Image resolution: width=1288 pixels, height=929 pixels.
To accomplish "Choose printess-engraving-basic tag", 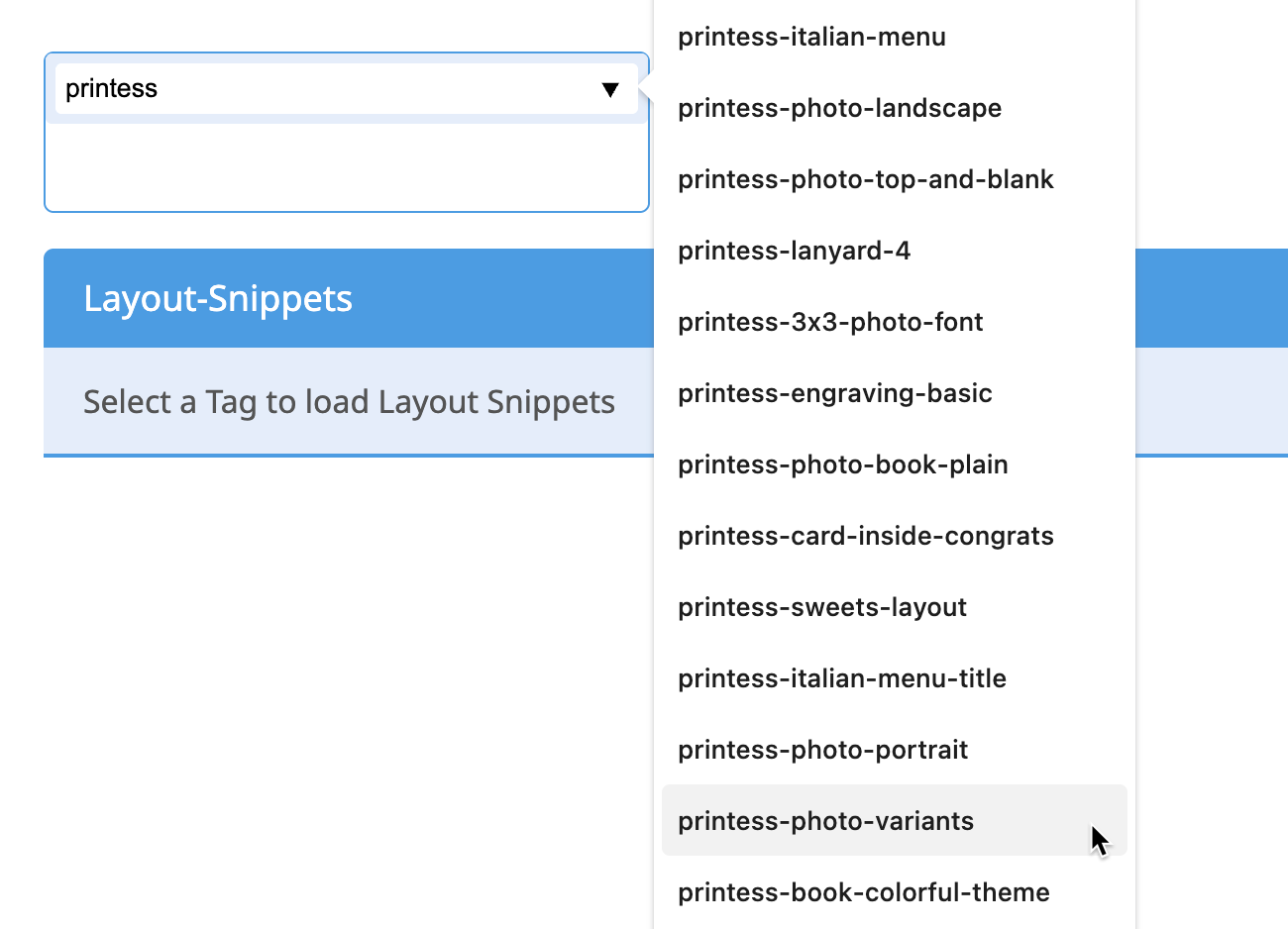I will tap(834, 393).
